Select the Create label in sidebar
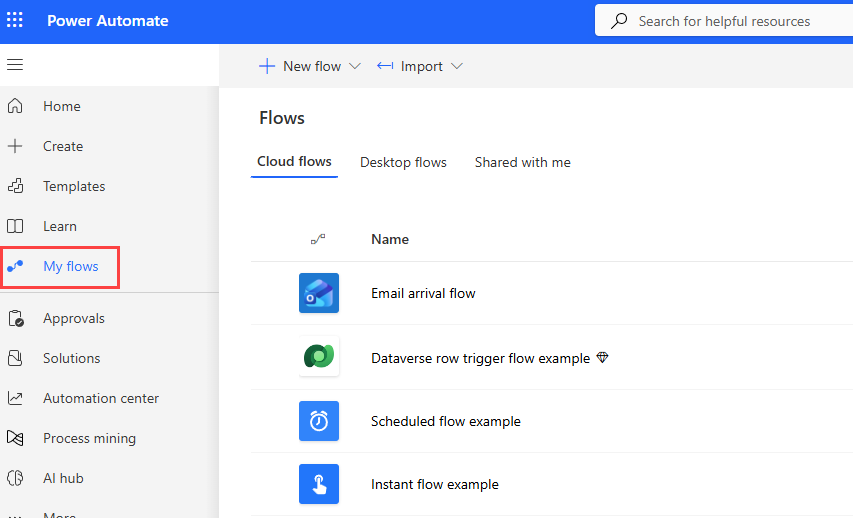Viewport: 853px width, 518px height. (63, 146)
